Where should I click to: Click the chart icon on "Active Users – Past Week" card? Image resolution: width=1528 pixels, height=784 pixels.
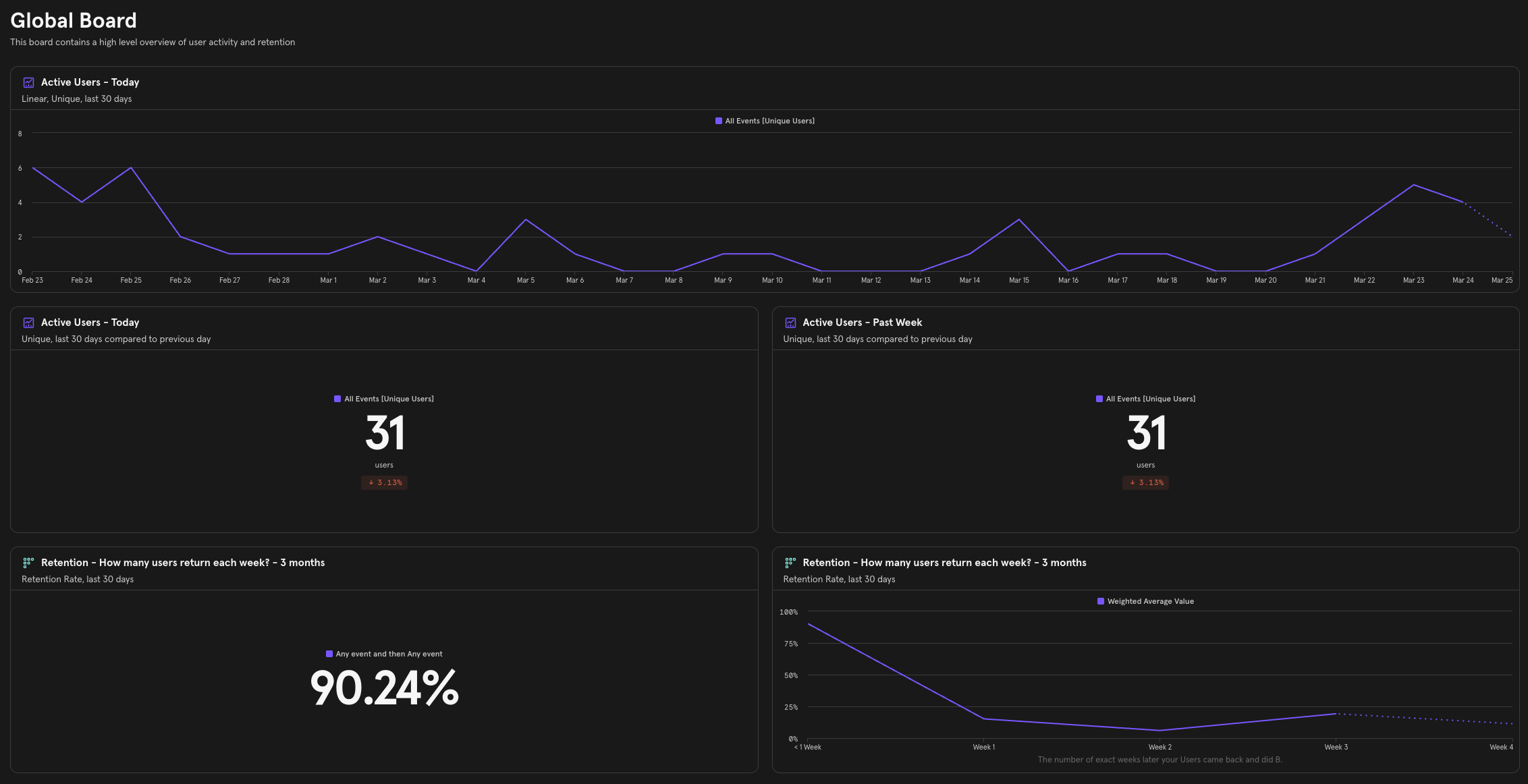(790, 323)
